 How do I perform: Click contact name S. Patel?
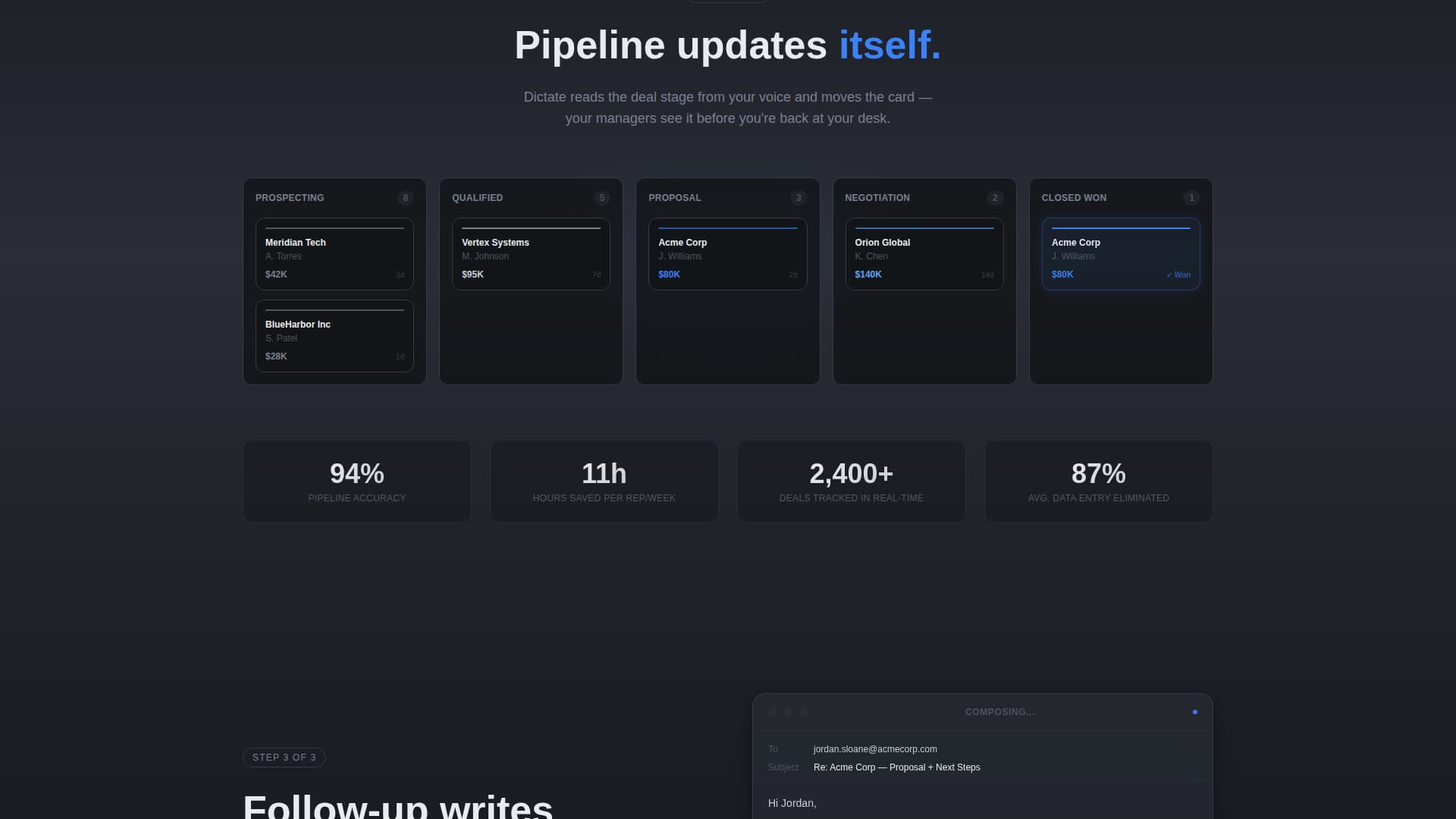281,338
